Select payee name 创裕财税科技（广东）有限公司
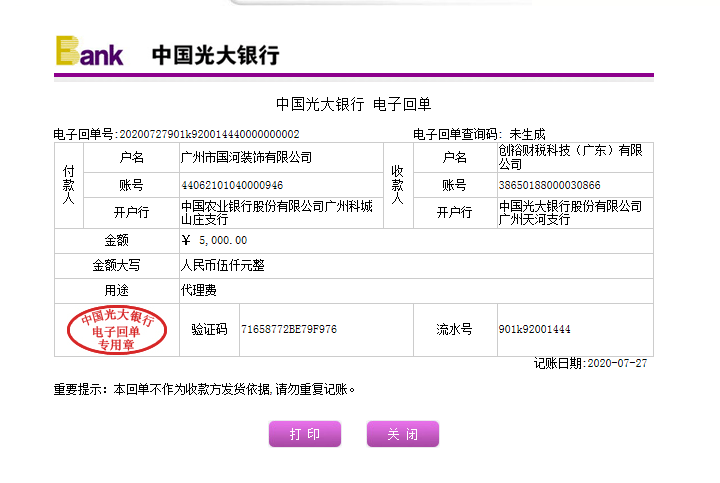The image size is (720, 483). click(571, 157)
